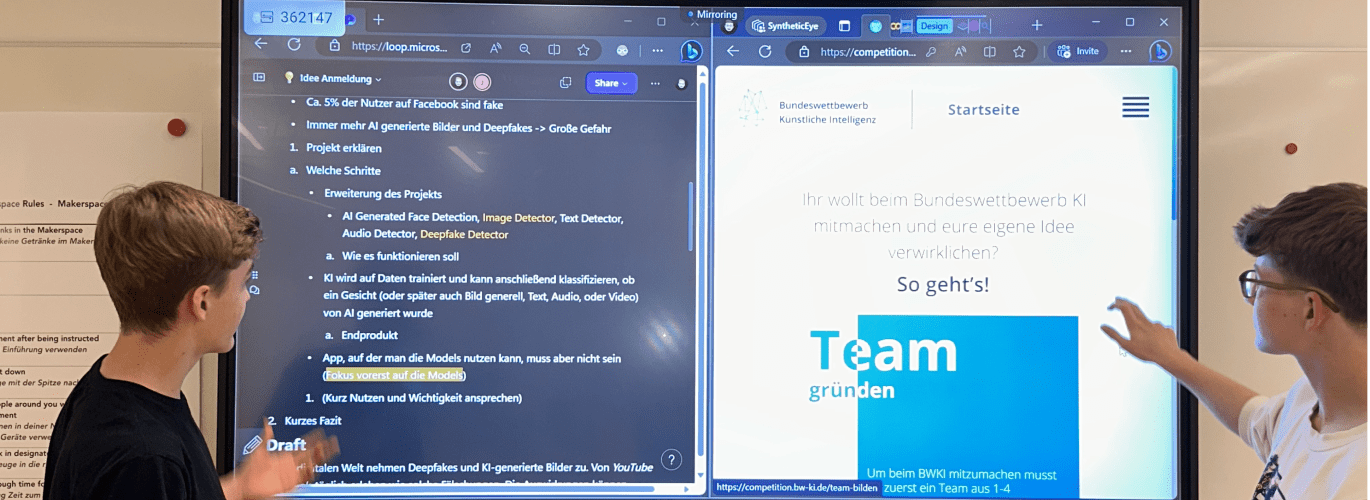Switch to the Design tab group

pos(933,26)
